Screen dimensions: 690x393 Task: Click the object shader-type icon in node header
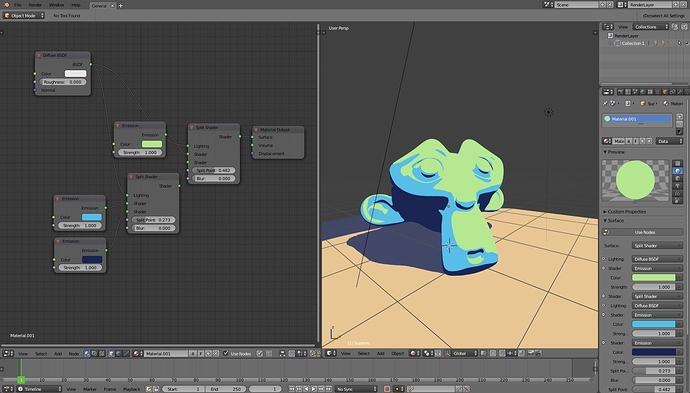112,353
